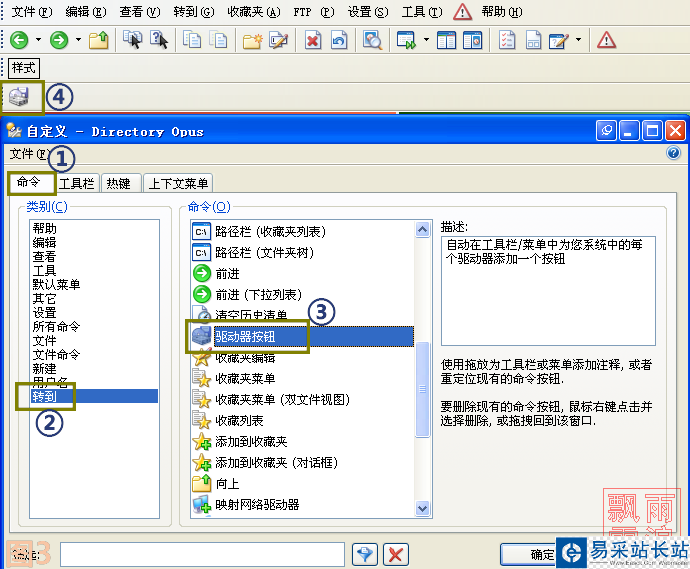
Task: Open dropdown beside lister run icon
Action: point(426,40)
